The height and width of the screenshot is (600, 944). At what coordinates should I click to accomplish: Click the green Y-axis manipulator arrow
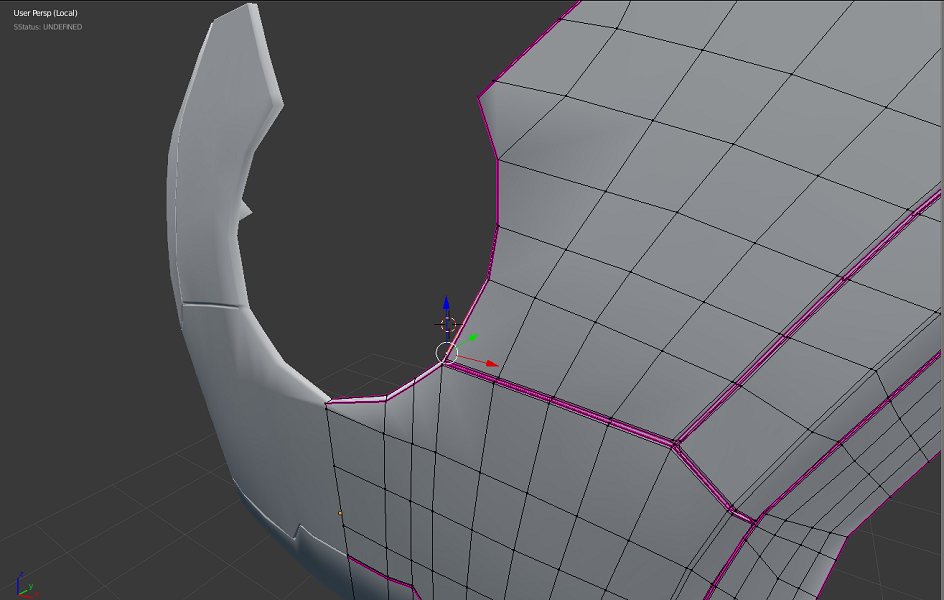click(x=472, y=338)
